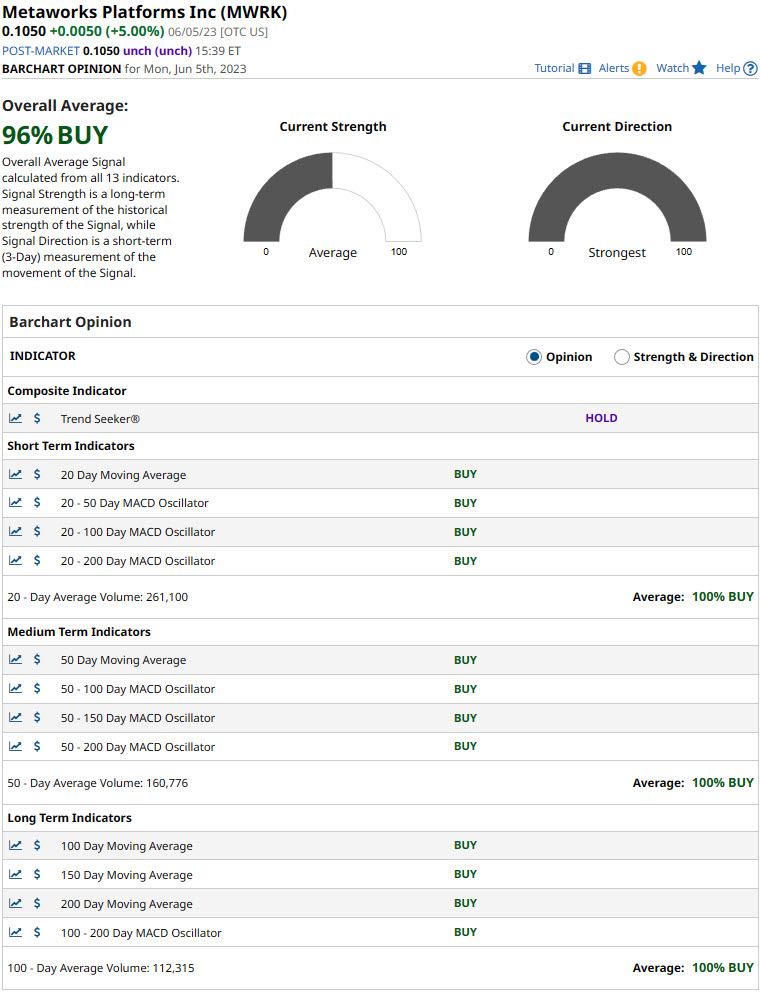The height and width of the screenshot is (995, 761).
Task: Select the Strength & Direction radio button
Action: tap(622, 357)
